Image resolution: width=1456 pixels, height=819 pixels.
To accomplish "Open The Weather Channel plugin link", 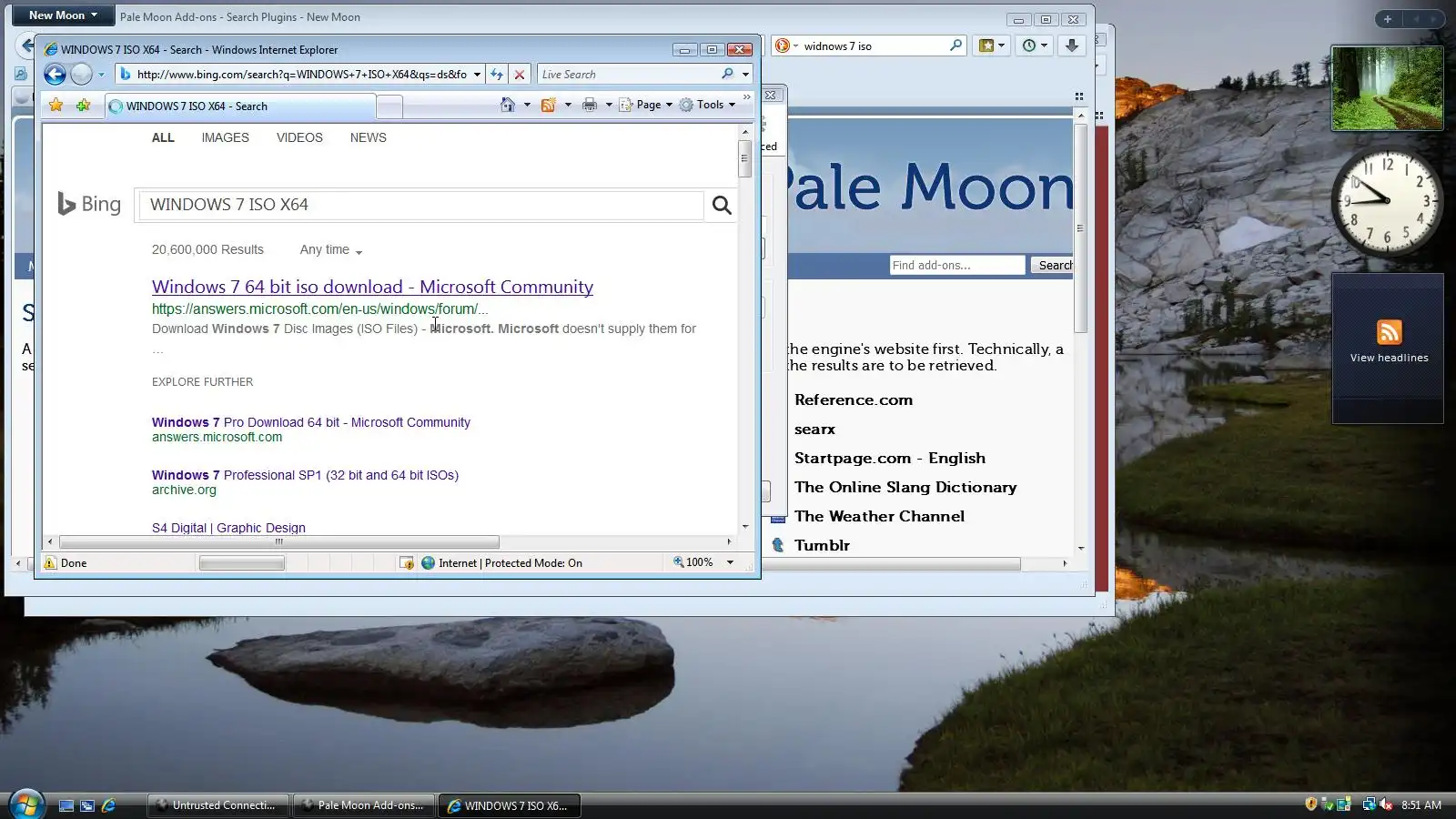I will [x=879, y=516].
